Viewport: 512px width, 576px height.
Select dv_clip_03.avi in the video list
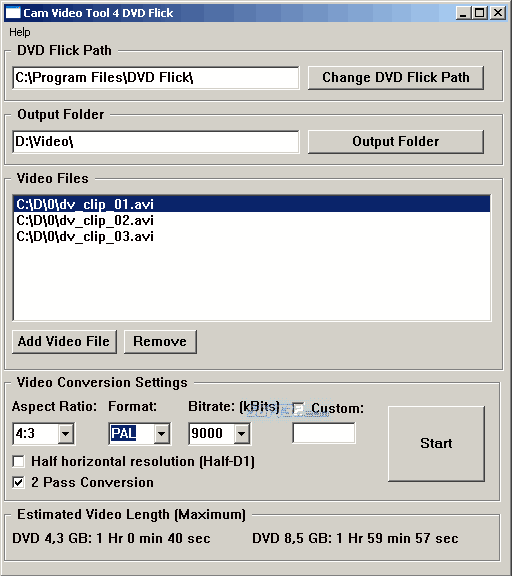coord(252,236)
